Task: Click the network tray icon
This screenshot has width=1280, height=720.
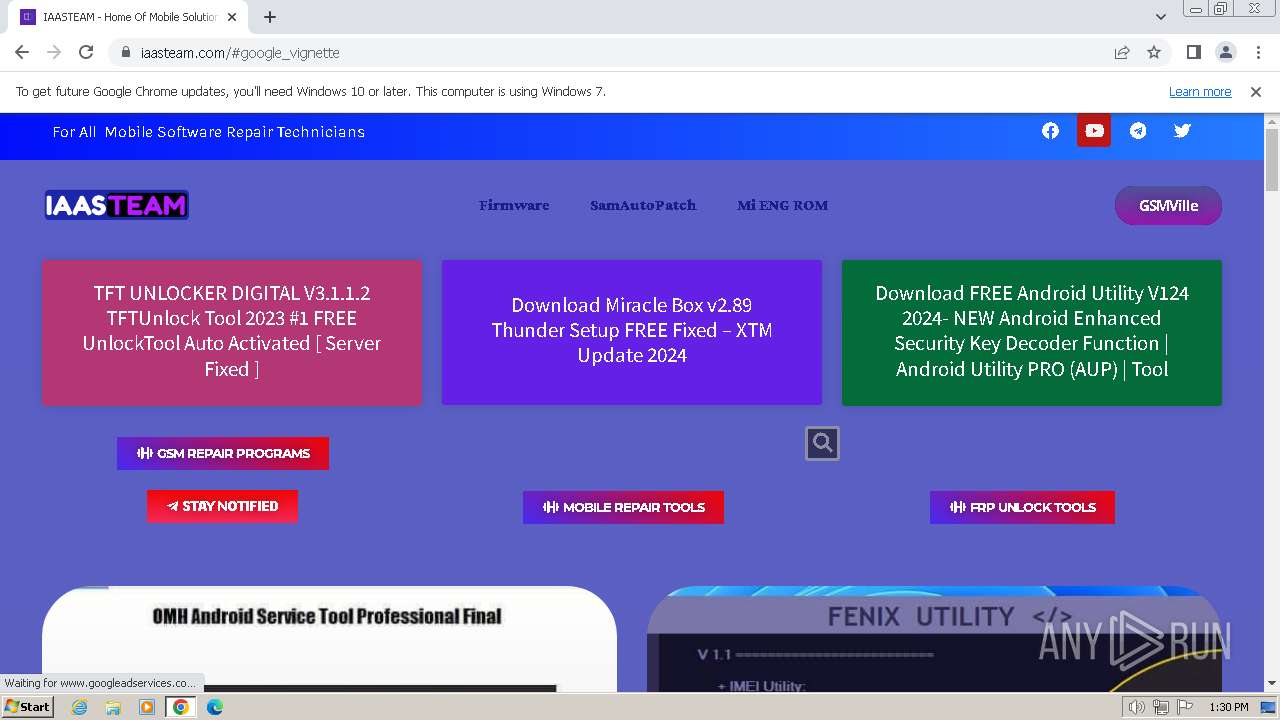Action: click(1161, 707)
